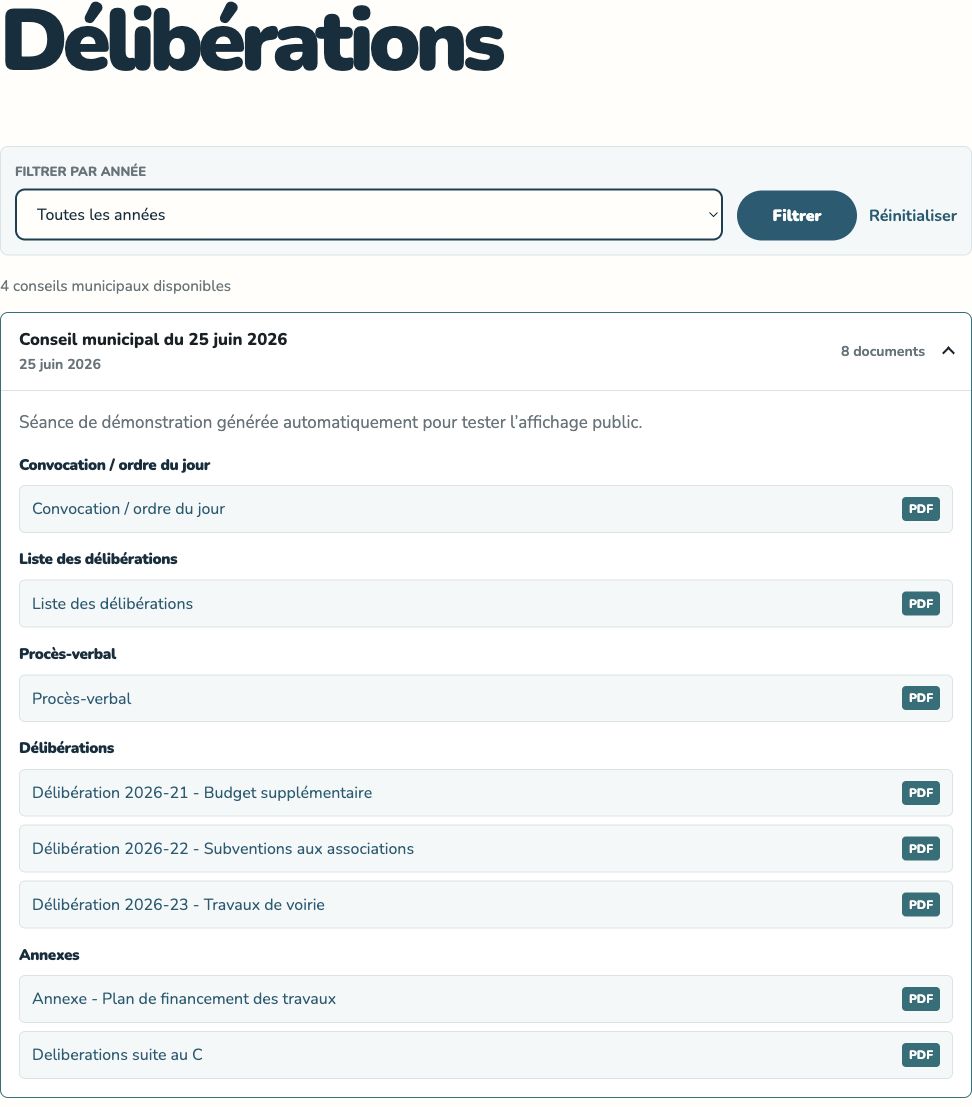Click the PDF badge for Deliberations suite au C
This screenshot has height=1107, width=972.
920,1055
